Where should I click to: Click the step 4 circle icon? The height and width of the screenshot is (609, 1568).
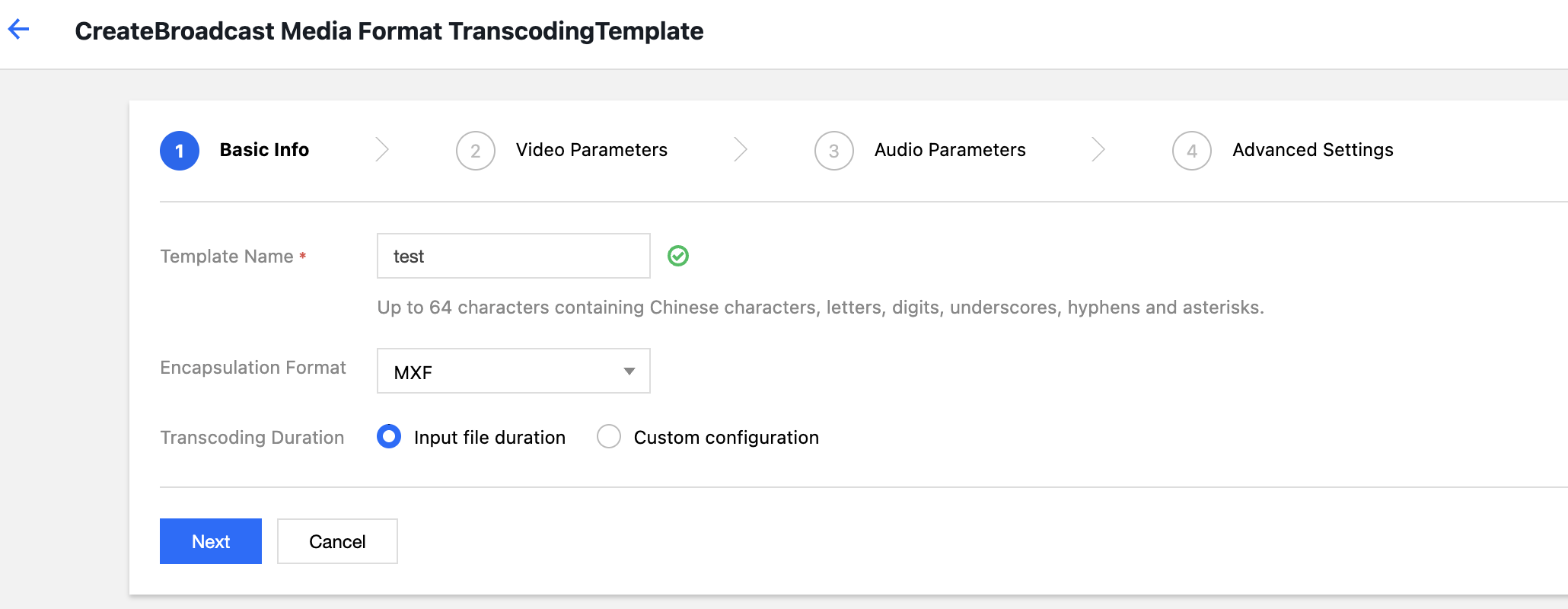pos(1192,151)
